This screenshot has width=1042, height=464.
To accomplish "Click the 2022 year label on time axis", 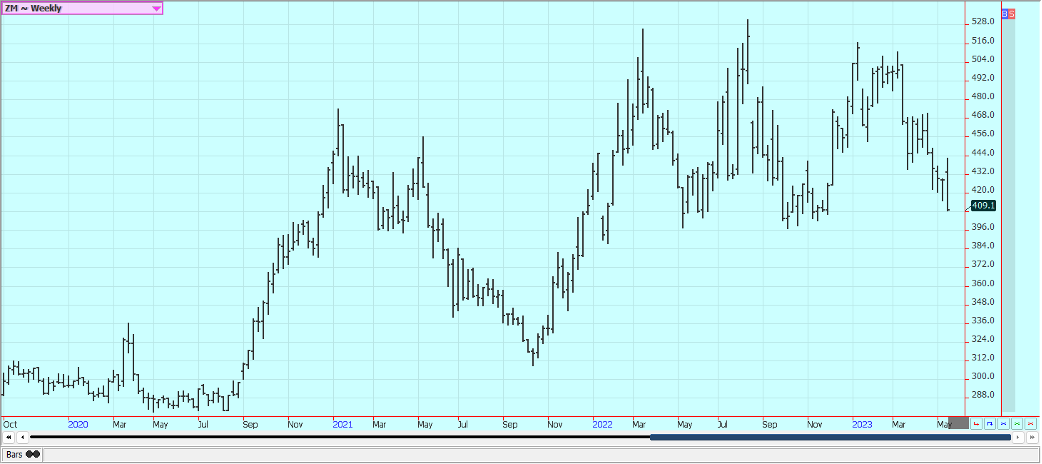I will point(603,423).
